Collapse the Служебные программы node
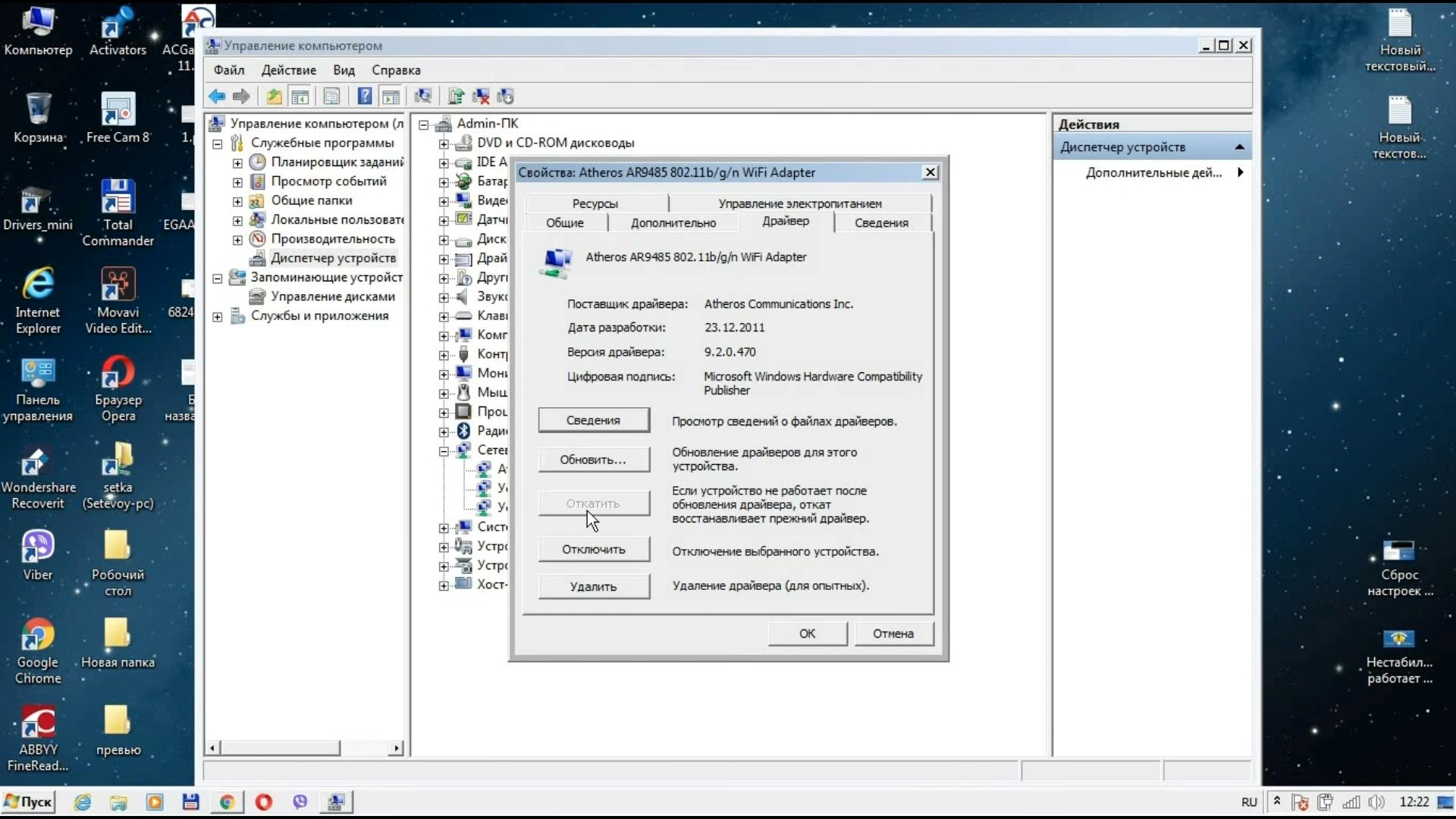The width and height of the screenshot is (1456, 819). point(218,143)
